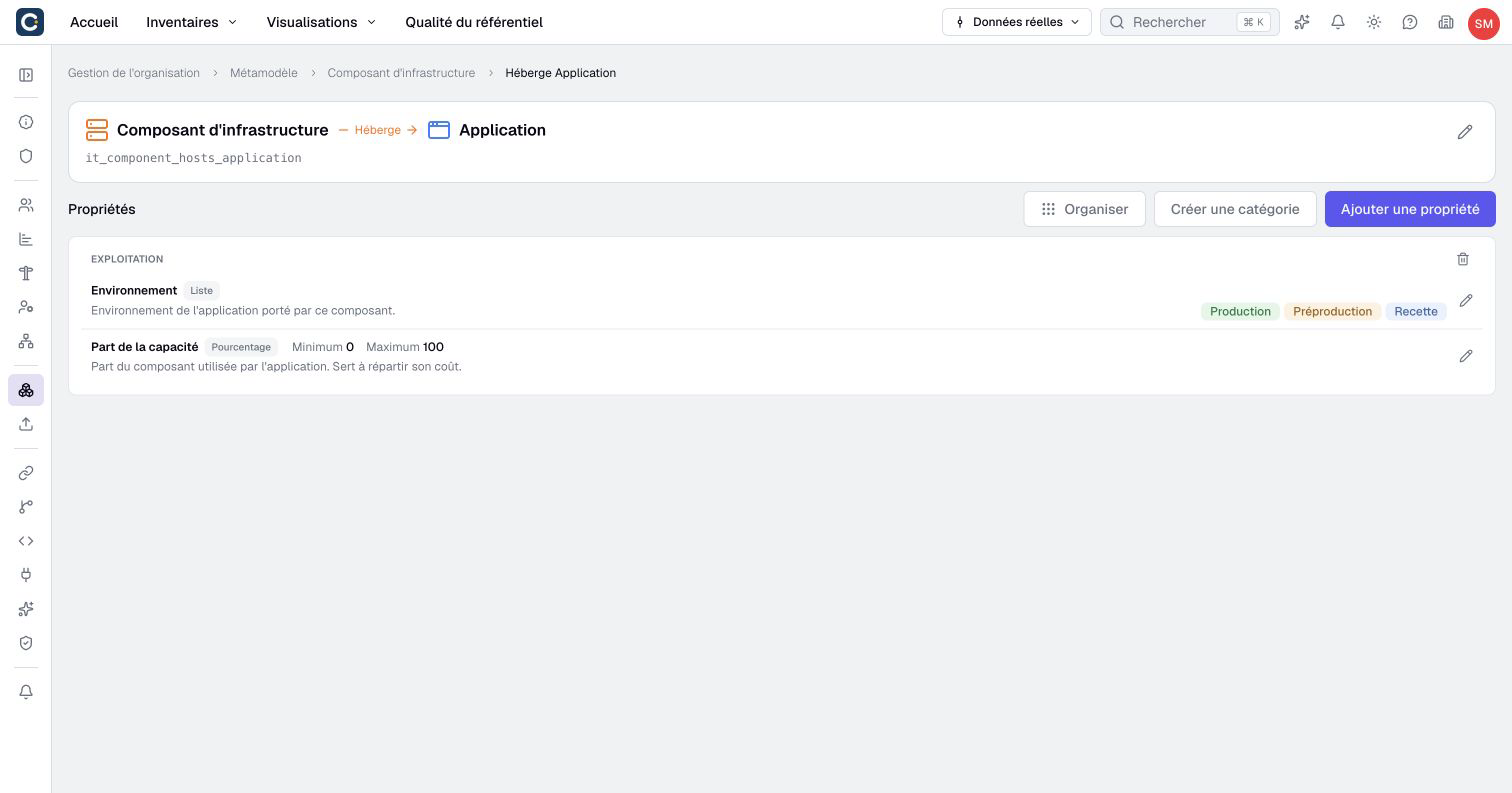Click the bell icon in the top bar

coord(1338,22)
